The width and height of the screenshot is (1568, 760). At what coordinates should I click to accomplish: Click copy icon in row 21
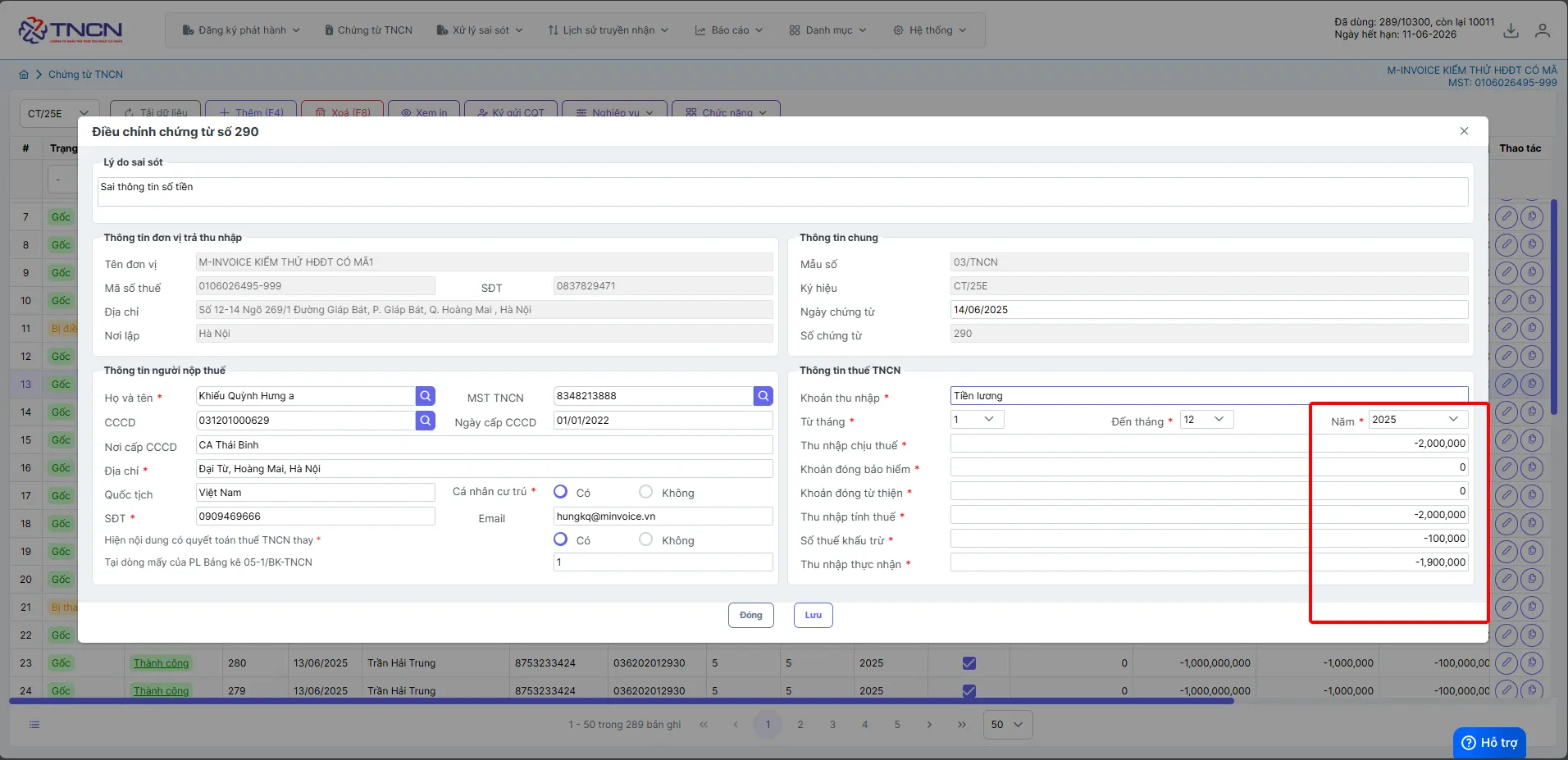[x=1532, y=607]
